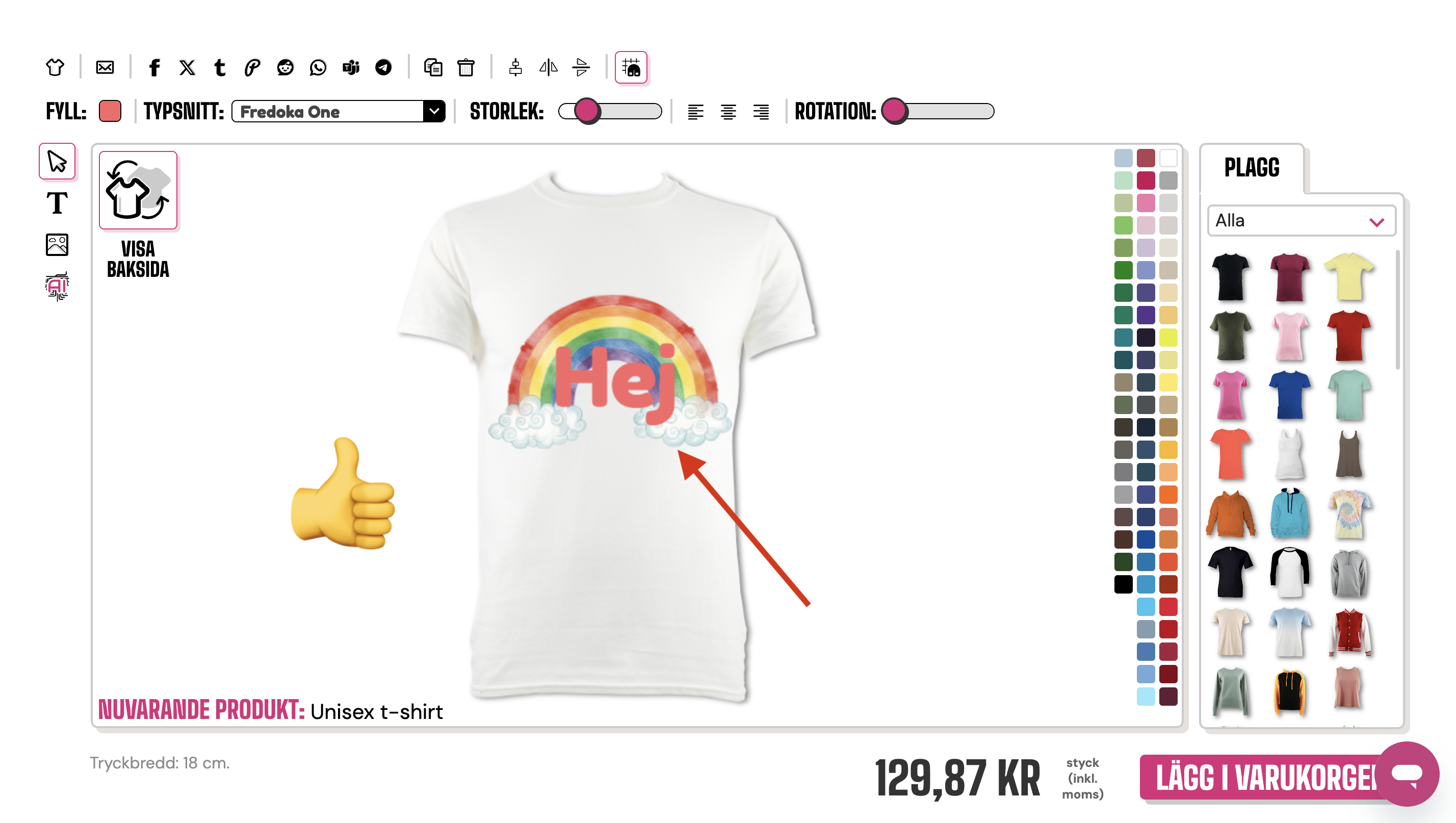Share design on Facebook

point(154,68)
